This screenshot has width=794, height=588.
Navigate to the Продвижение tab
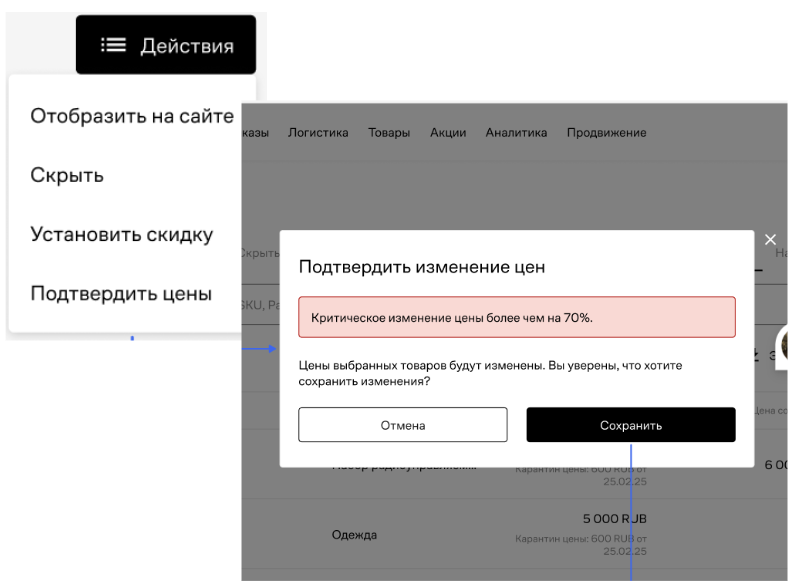(606, 133)
